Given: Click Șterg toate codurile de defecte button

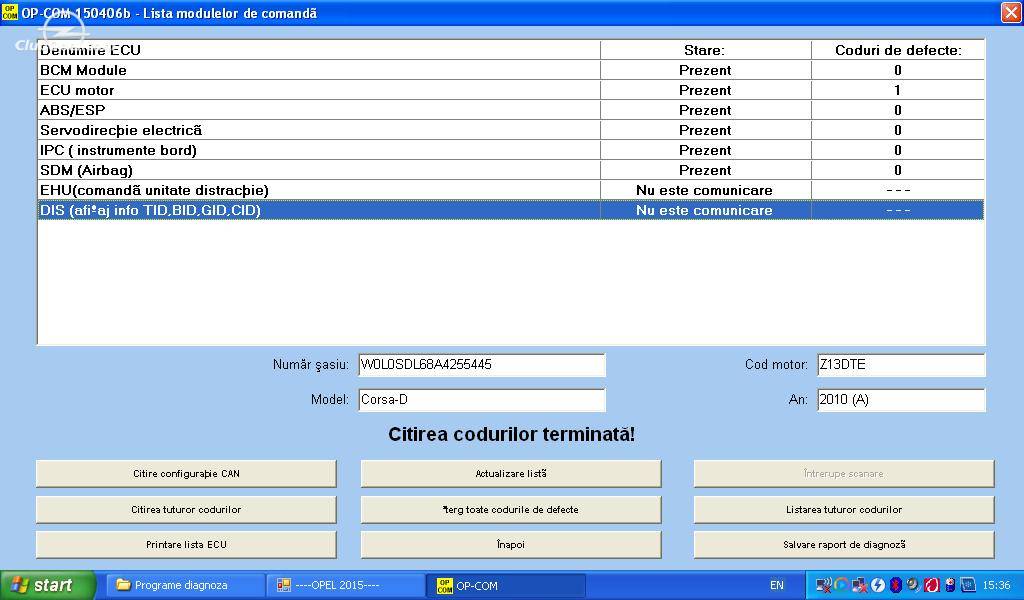Looking at the screenshot, I should point(511,509).
